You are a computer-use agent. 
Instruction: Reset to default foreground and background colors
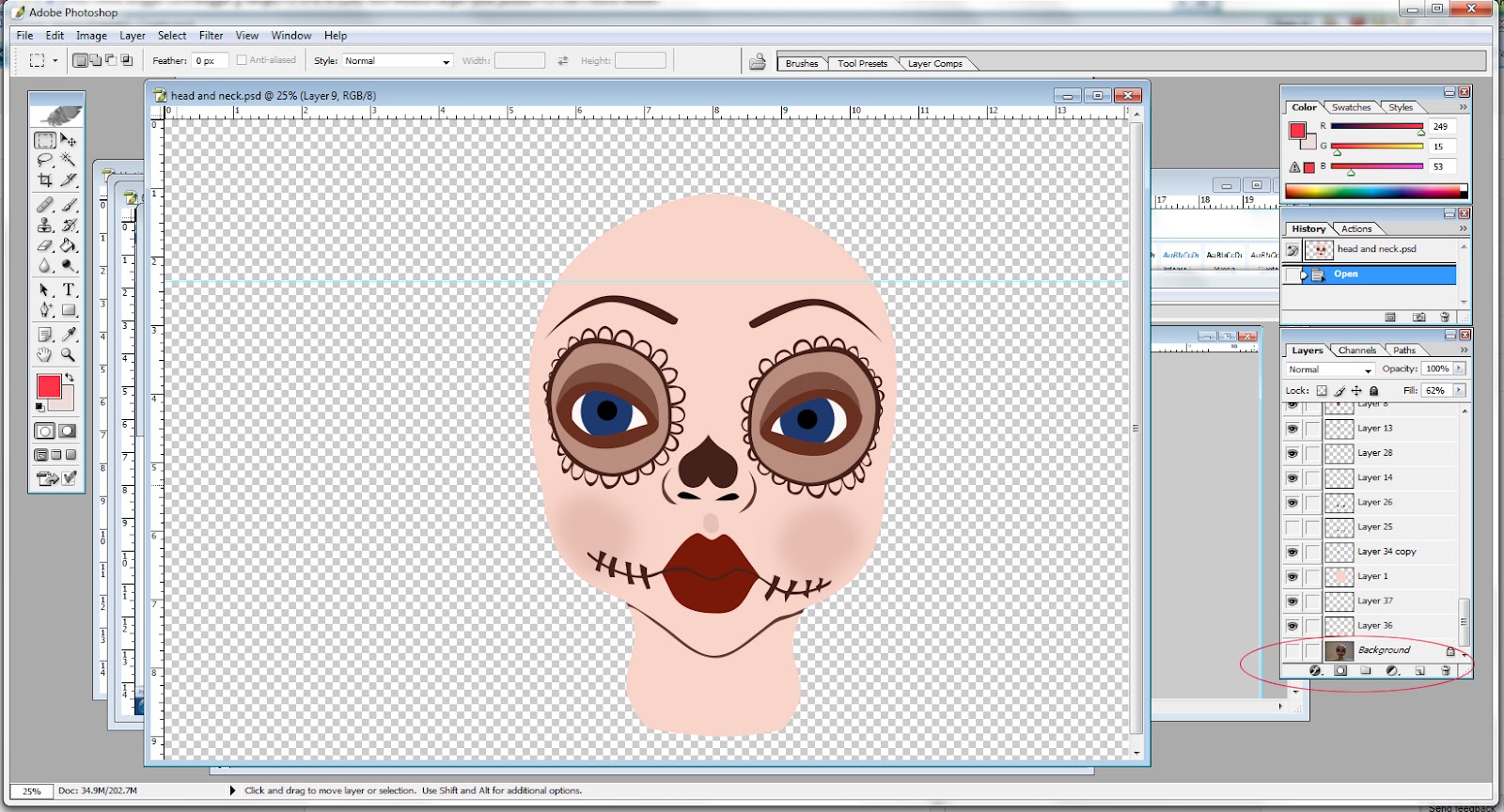(x=40, y=407)
